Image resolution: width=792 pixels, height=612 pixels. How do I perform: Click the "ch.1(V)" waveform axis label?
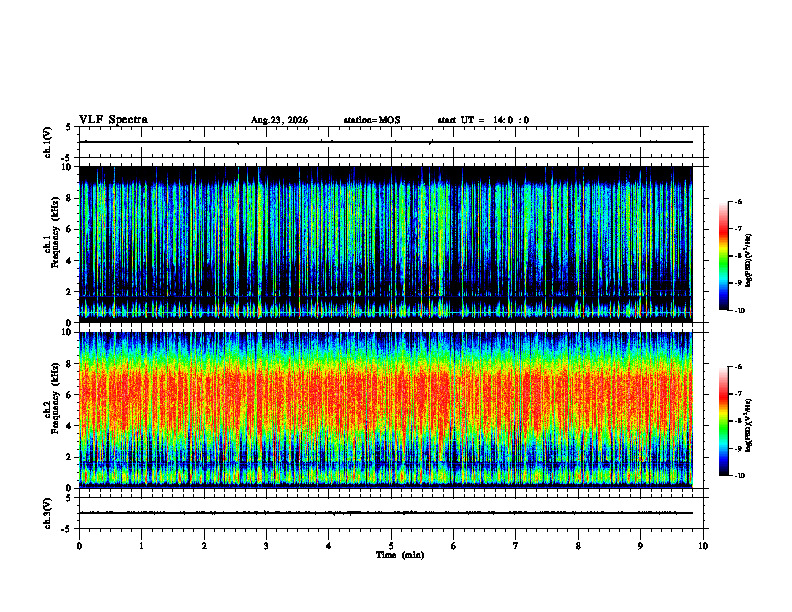click(48, 142)
